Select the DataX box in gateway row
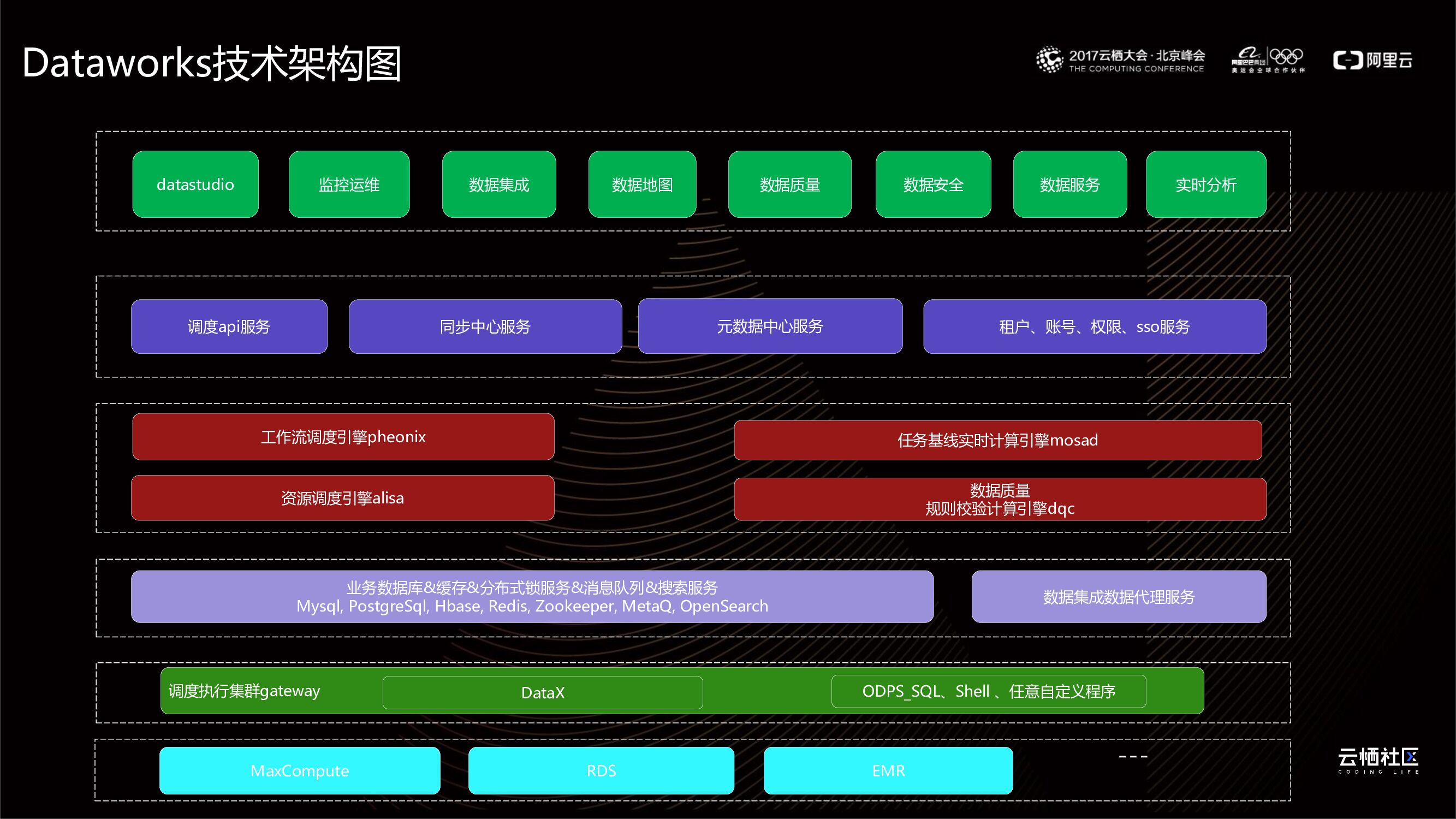1456x819 pixels. tap(543, 692)
